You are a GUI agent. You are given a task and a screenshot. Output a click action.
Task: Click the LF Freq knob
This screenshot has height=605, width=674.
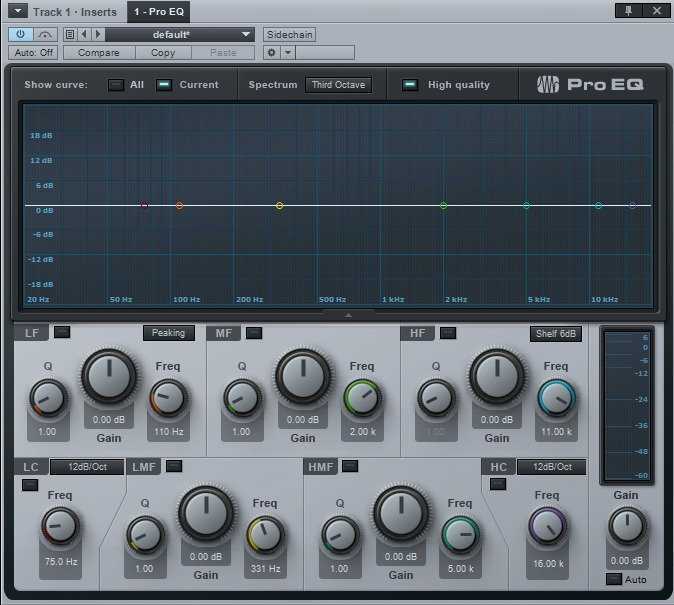point(168,399)
